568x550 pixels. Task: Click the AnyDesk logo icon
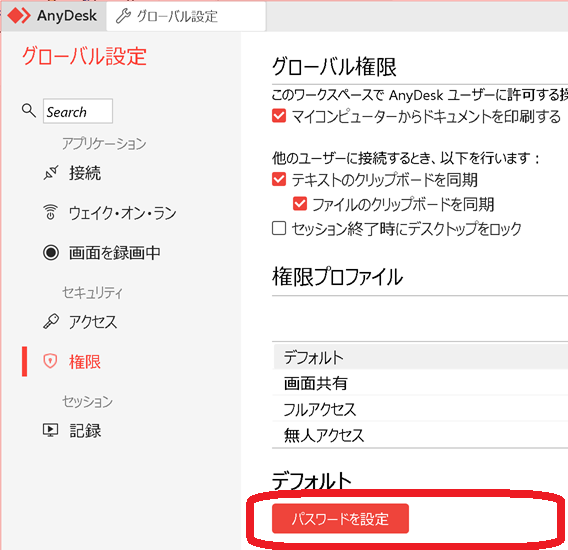click(x=19, y=16)
